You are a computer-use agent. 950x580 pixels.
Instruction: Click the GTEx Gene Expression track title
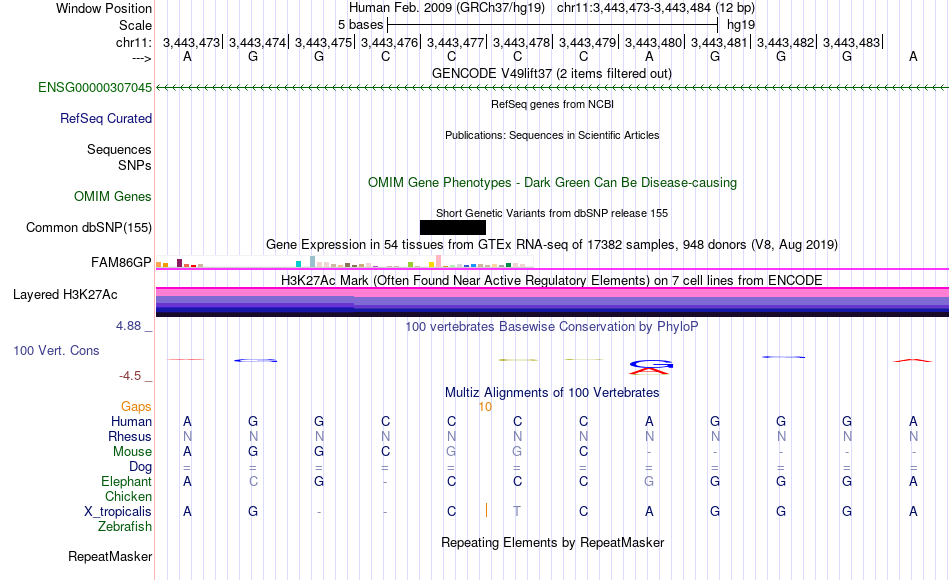(552, 244)
